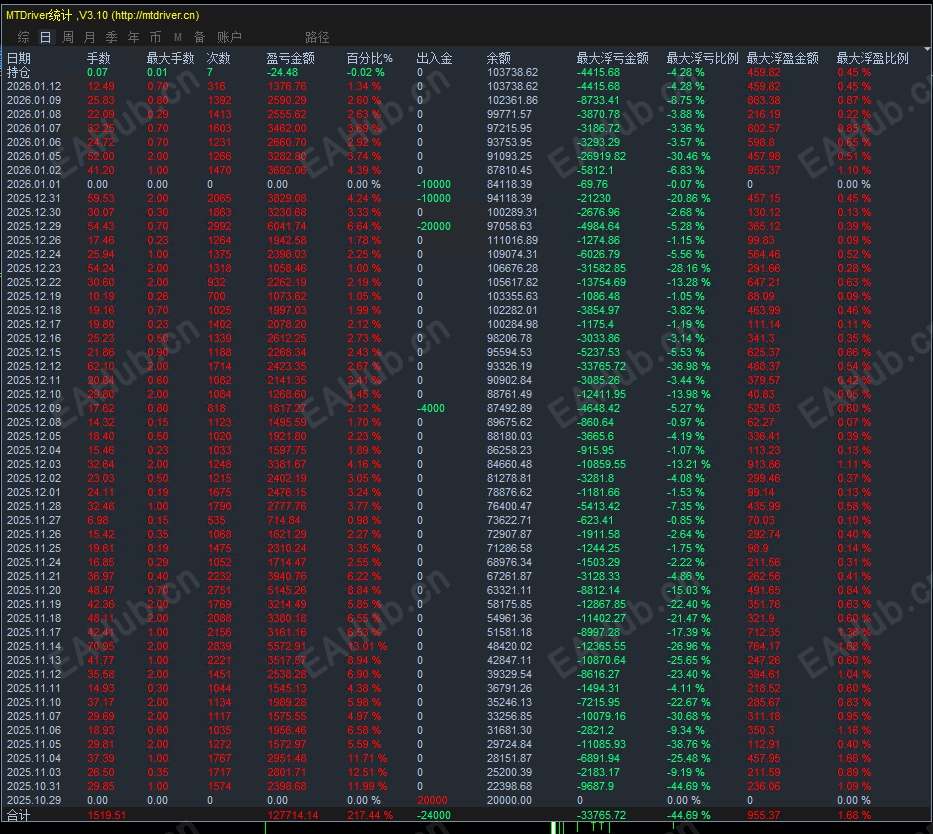The image size is (933, 834).
Task: Open the 备 tab
Action: click(199, 37)
